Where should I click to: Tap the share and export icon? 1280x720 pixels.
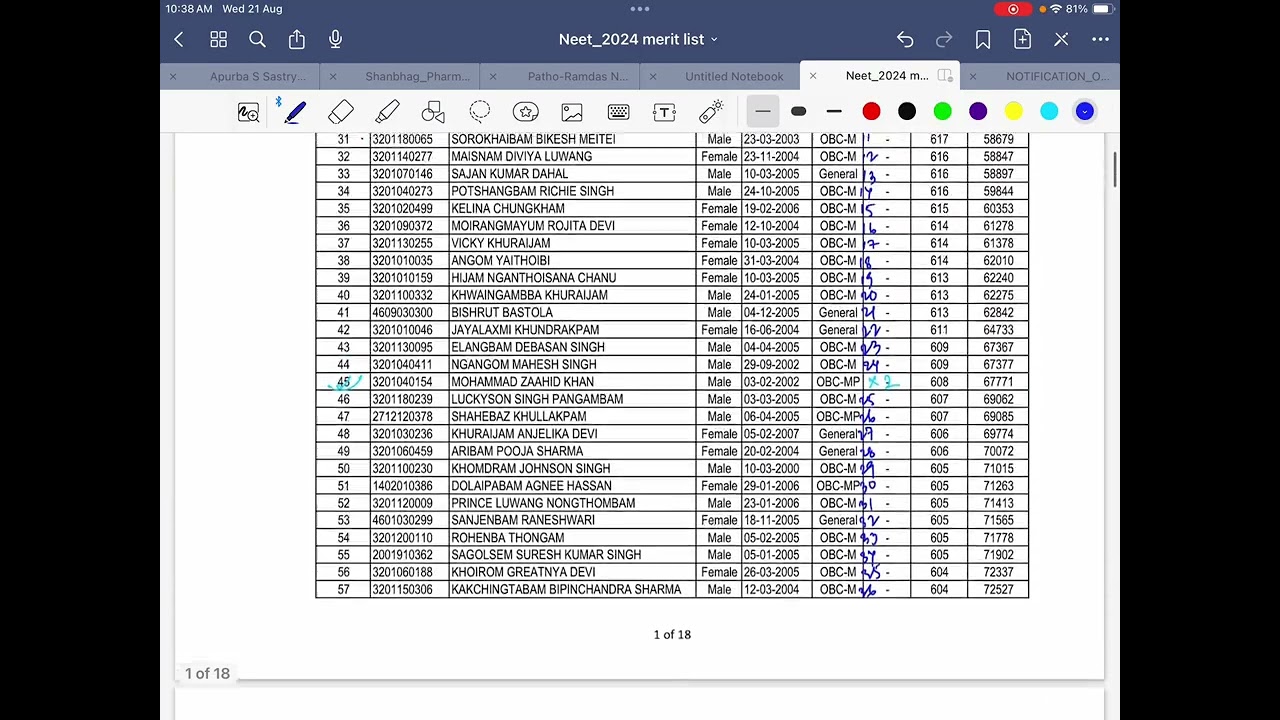(297, 39)
